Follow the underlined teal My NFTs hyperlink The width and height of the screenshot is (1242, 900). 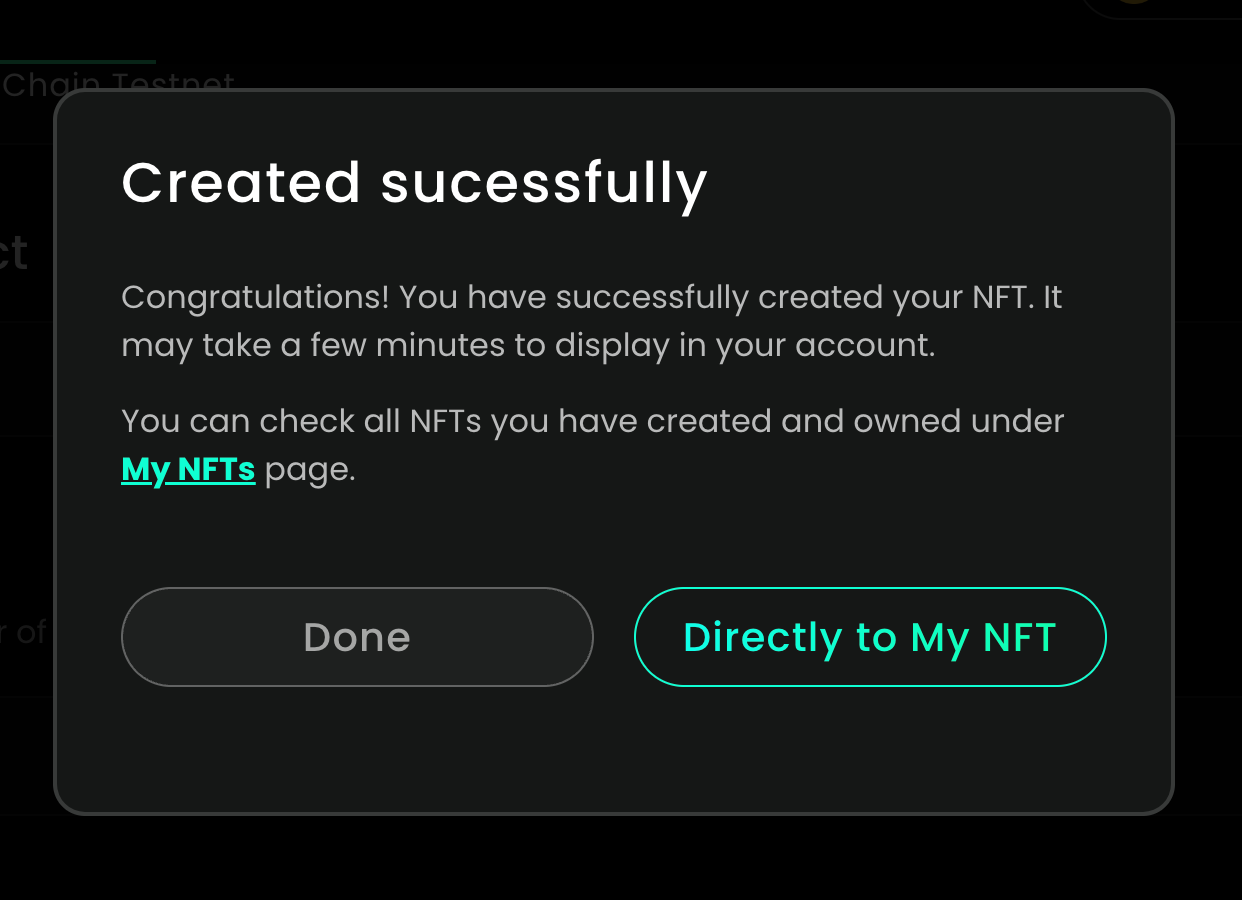pyautogui.click(x=188, y=469)
